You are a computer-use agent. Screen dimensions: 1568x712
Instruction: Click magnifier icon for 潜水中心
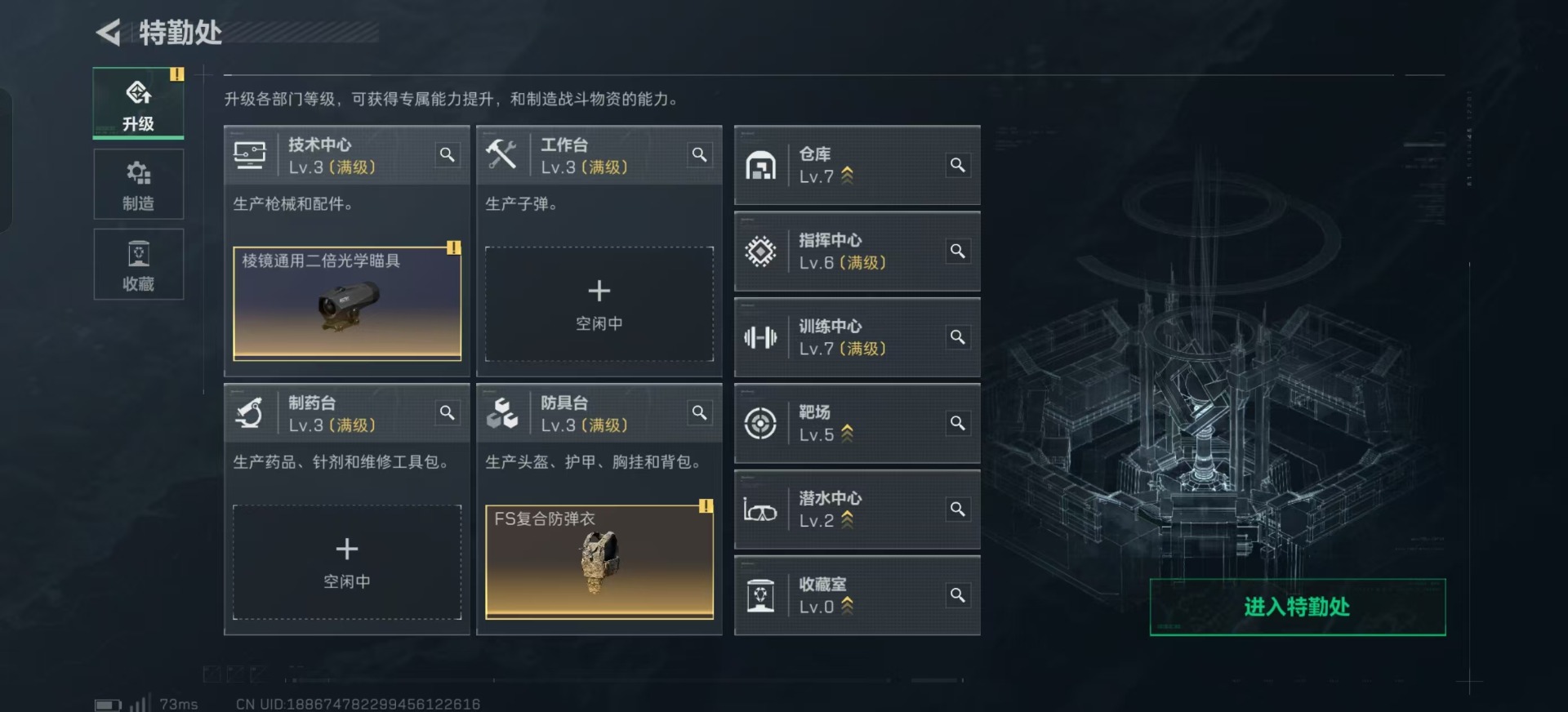(x=958, y=509)
